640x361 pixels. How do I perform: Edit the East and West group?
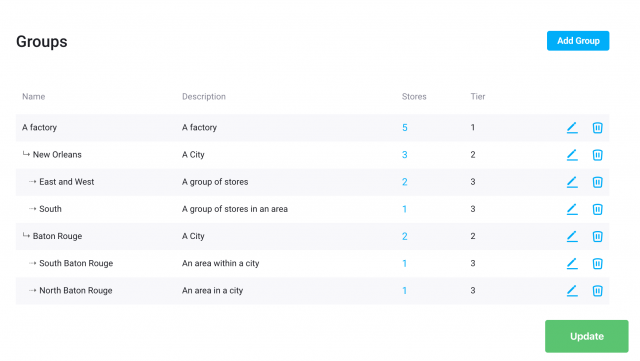coord(572,182)
